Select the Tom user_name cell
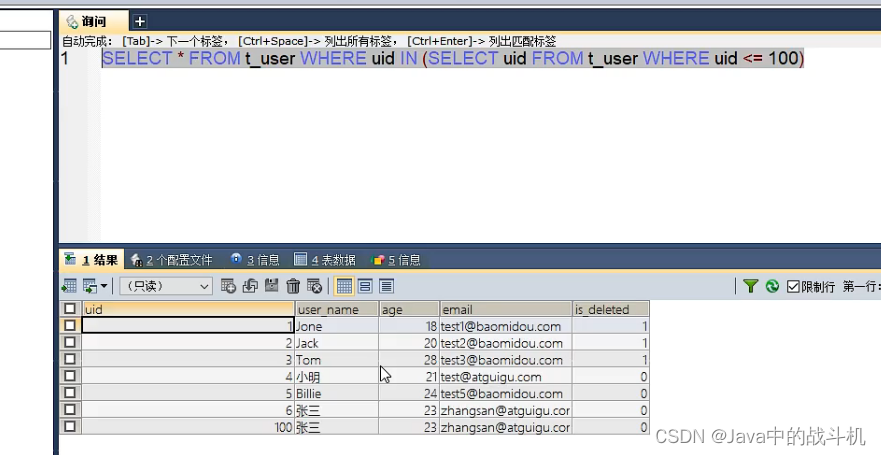 click(x=337, y=360)
